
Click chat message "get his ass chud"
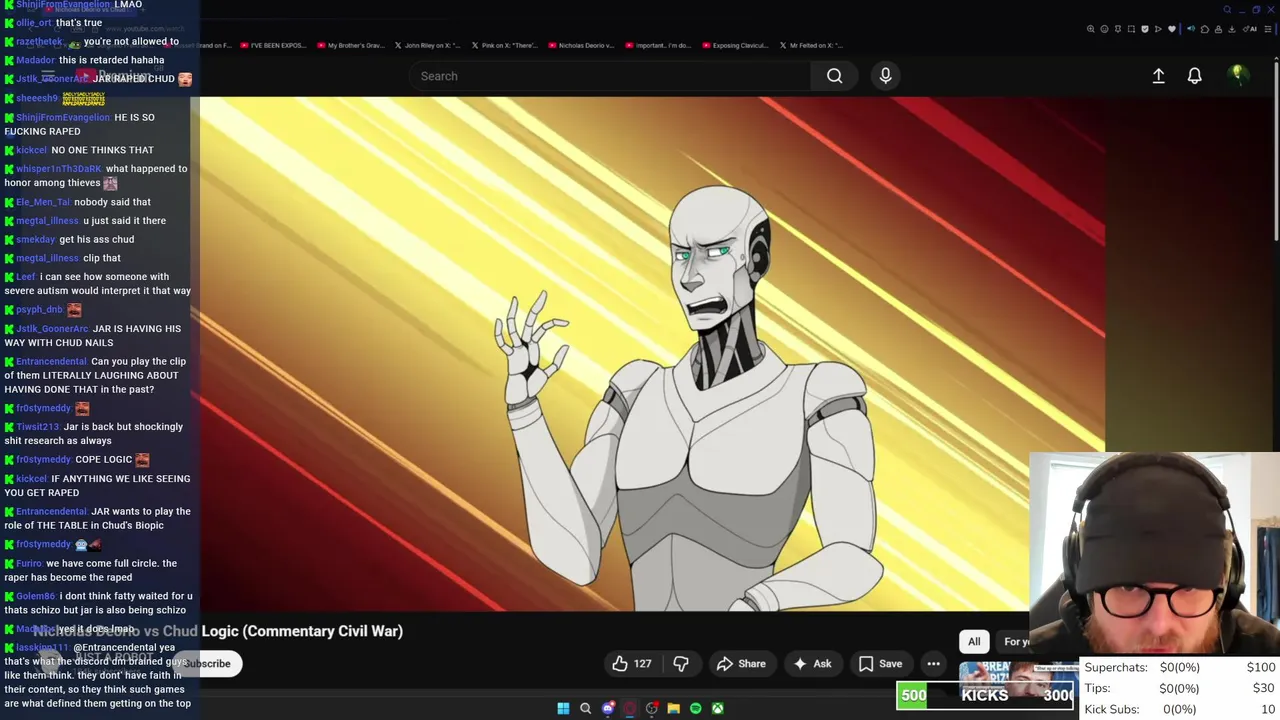[96, 239]
